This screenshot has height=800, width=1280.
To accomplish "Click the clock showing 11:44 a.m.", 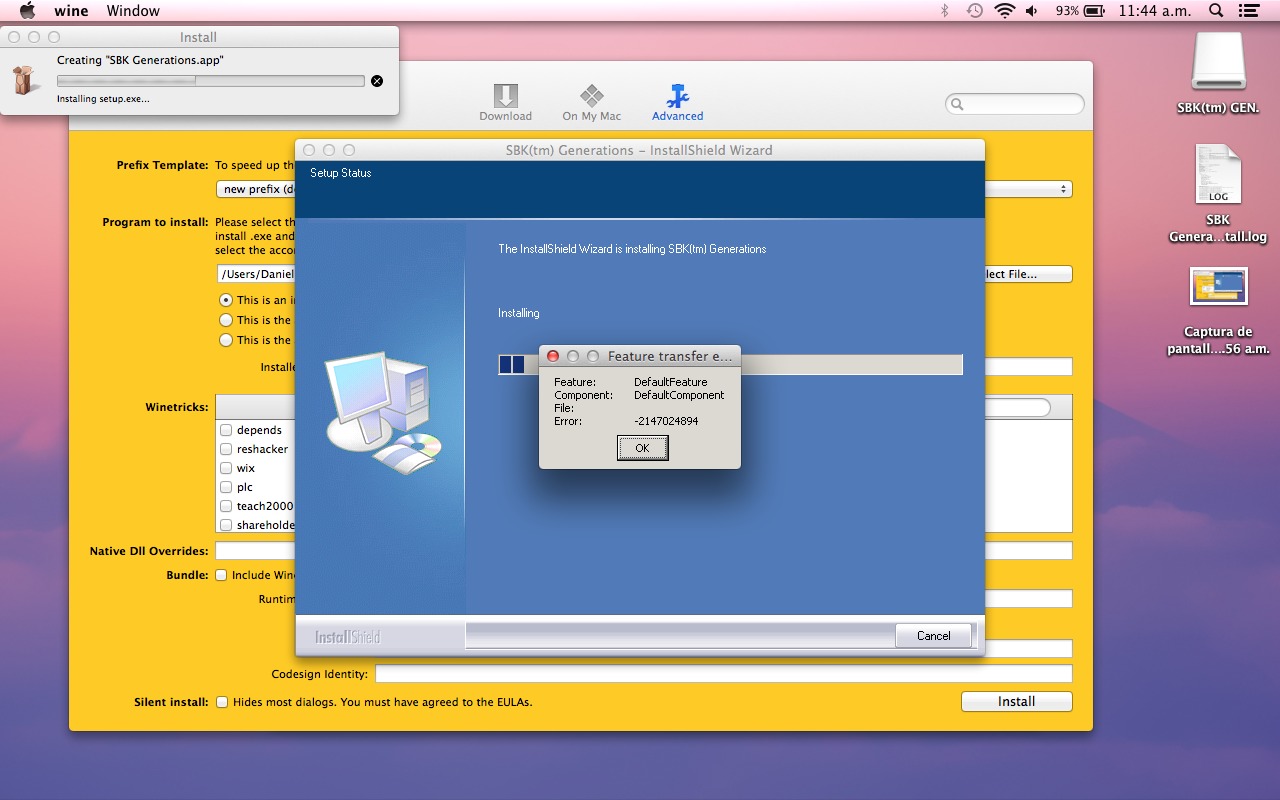I will pyautogui.click(x=1156, y=11).
